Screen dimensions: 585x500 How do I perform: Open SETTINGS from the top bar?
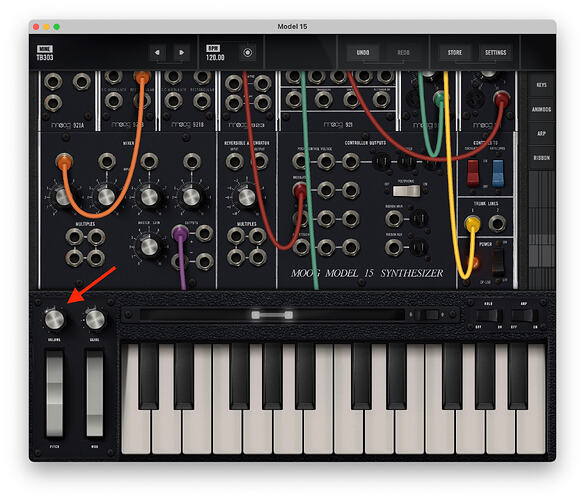coord(495,53)
